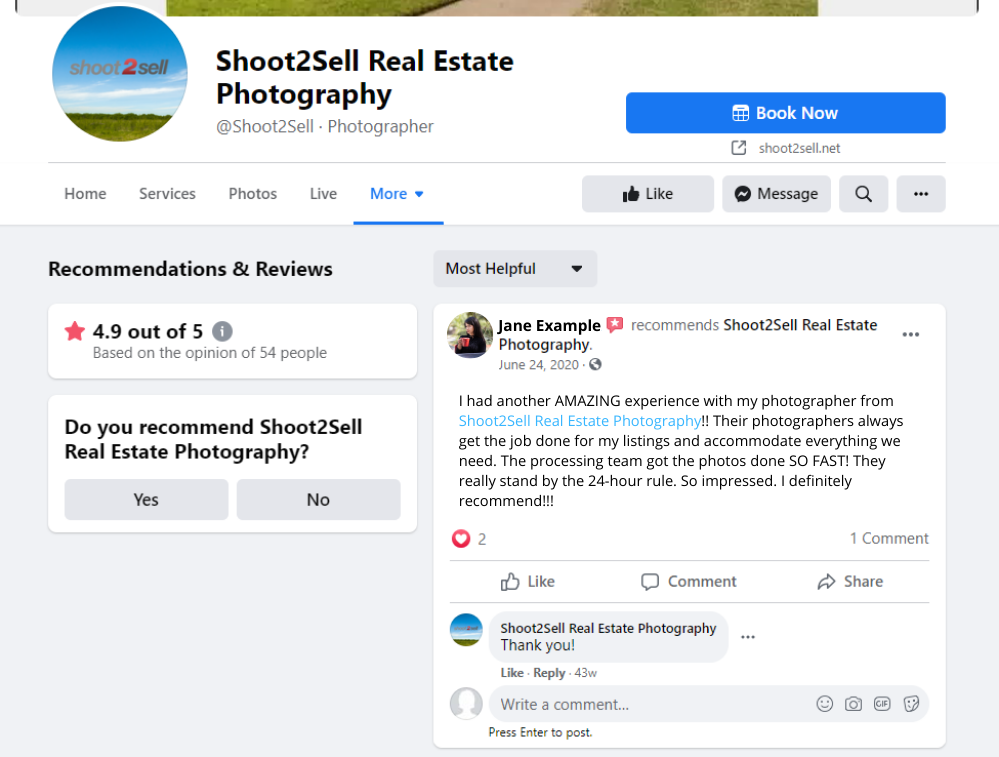Answer No to recommend Shoot2Sell
This screenshot has height=757, width=999.
pyautogui.click(x=319, y=500)
